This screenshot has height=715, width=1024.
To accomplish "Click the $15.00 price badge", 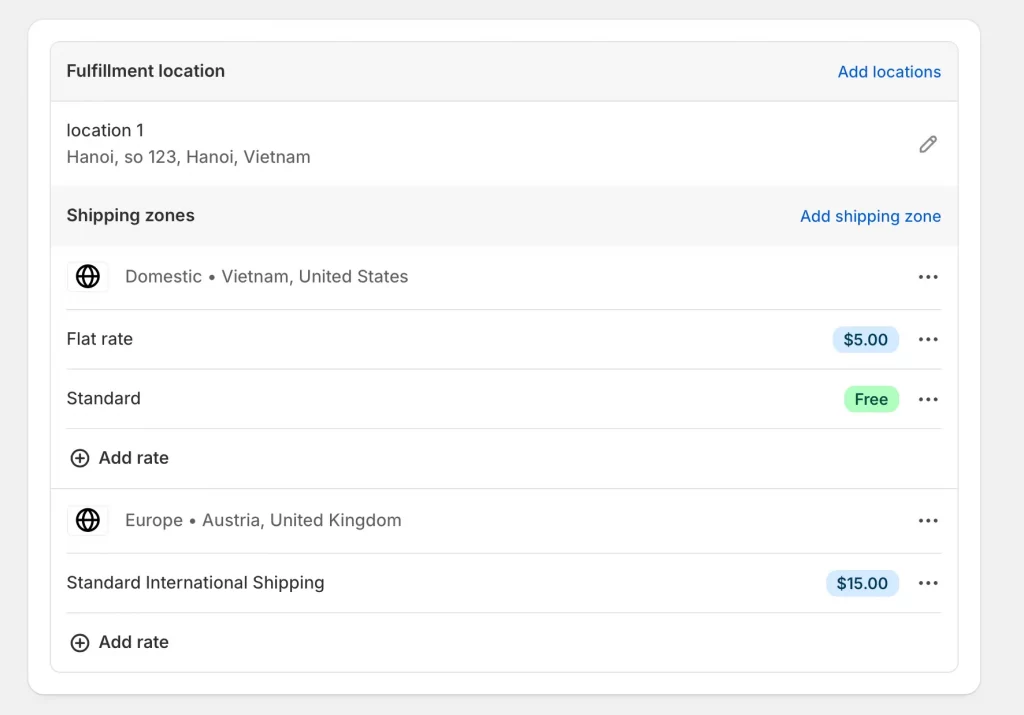I will [x=862, y=584].
